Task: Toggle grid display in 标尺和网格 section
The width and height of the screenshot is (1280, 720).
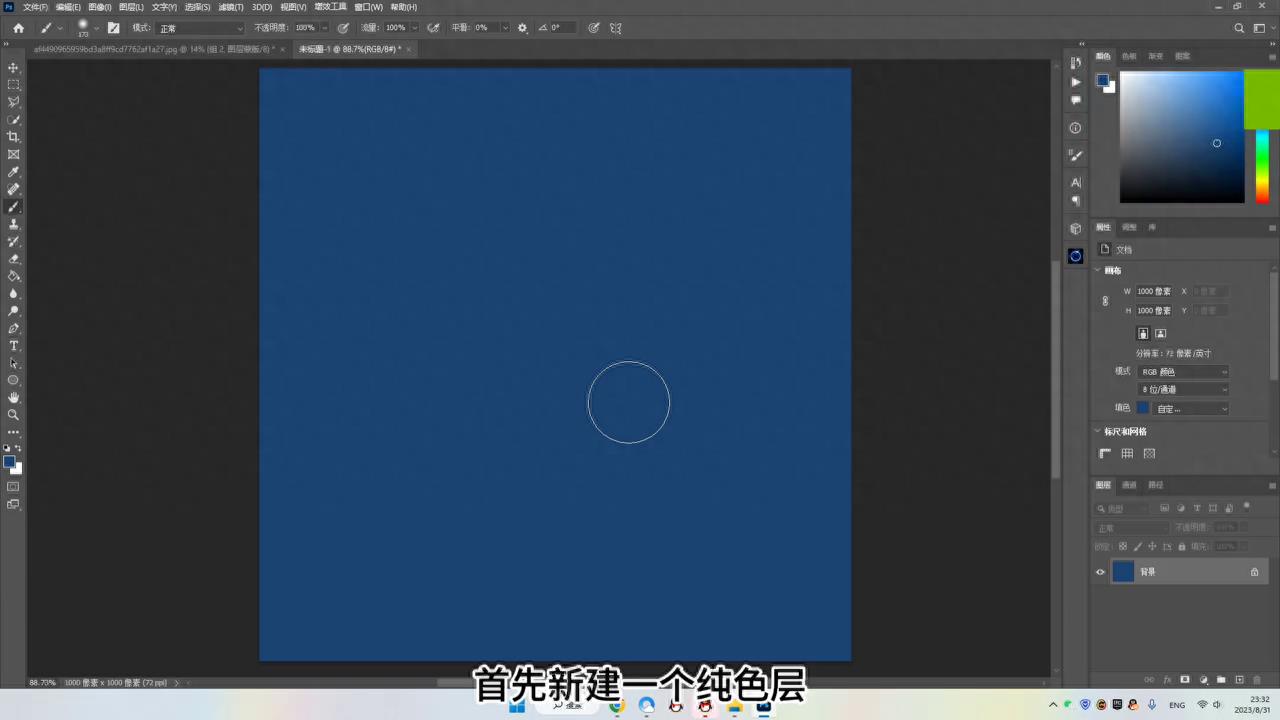Action: tap(1127, 453)
